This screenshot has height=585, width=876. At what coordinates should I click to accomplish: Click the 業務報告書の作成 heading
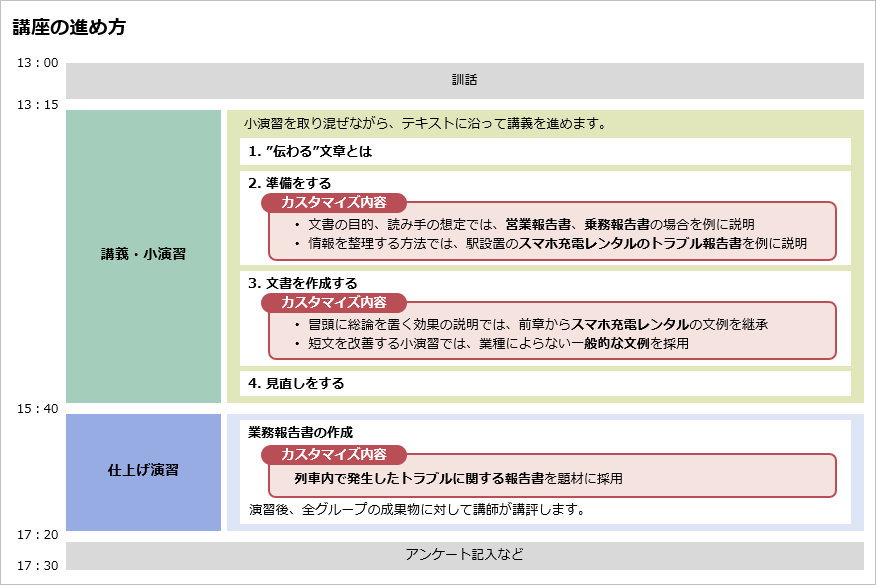[x=300, y=432]
